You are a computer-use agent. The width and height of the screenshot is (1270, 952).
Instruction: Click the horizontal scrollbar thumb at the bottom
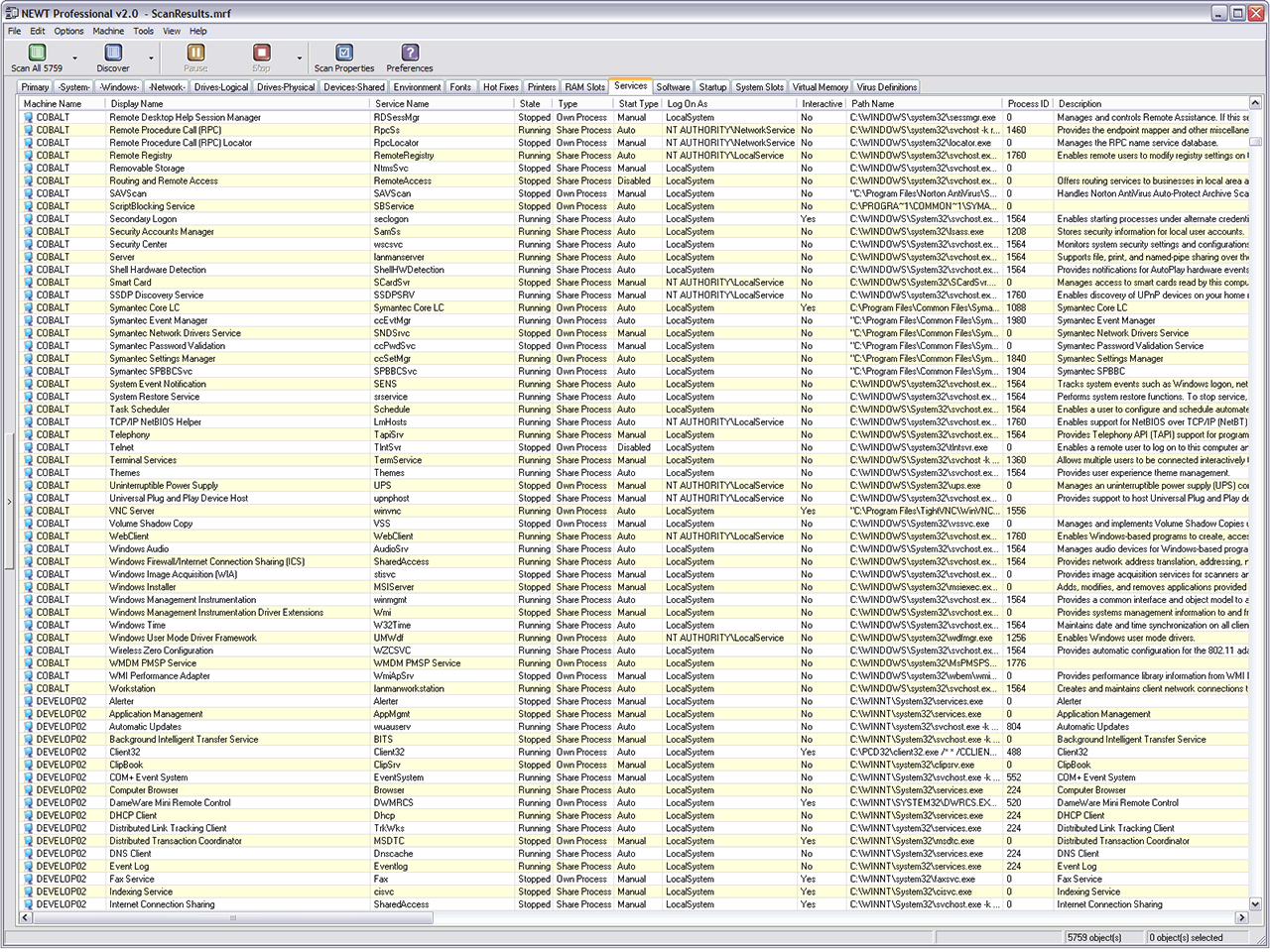pyautogui.click(x=233, y=918)
